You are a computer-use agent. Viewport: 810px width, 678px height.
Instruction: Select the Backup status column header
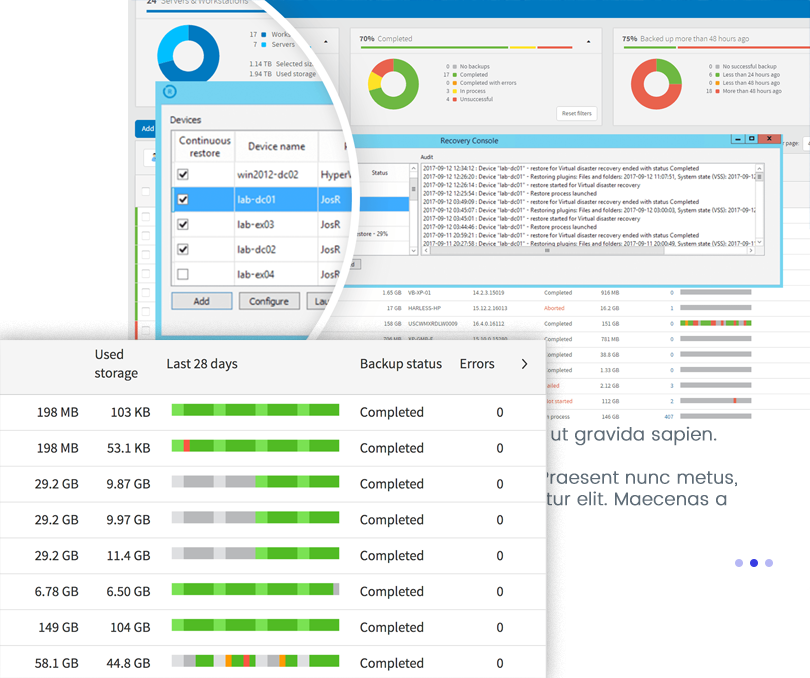tap(401, 364)
